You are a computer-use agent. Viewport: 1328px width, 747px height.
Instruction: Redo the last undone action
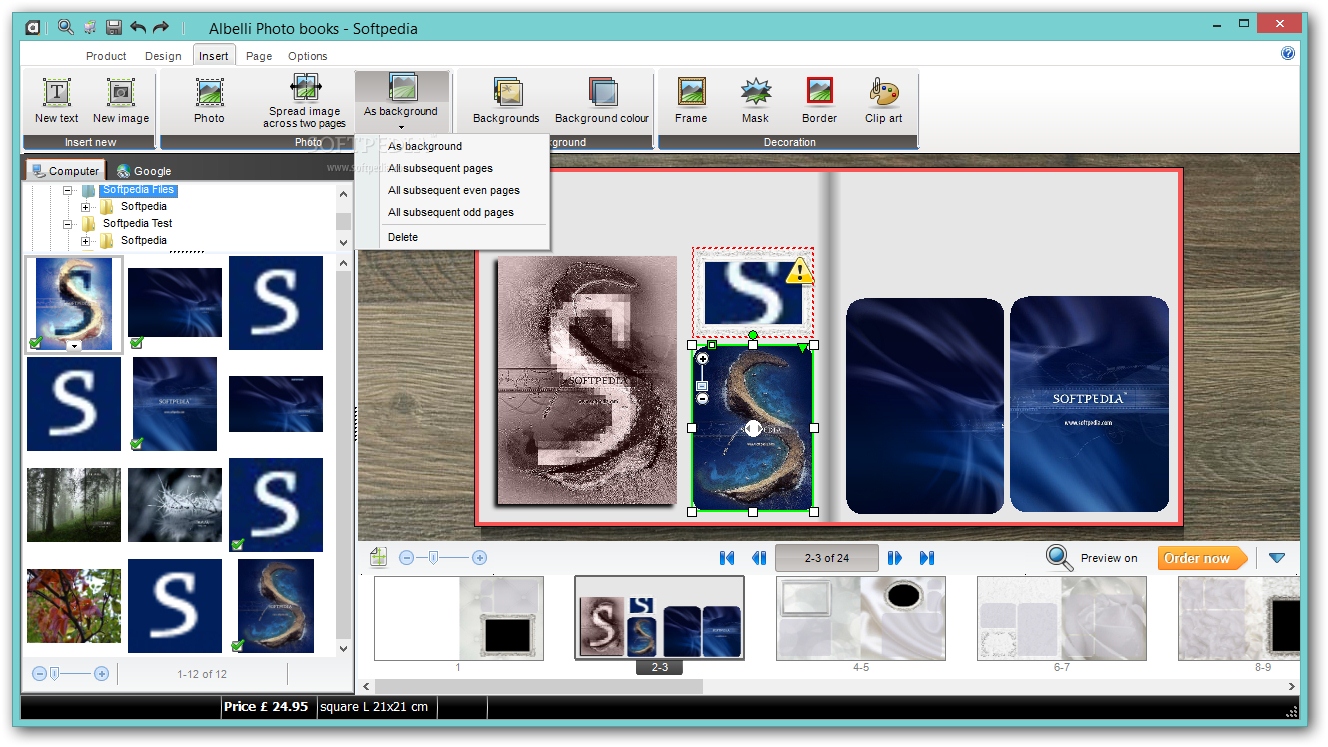click(161, 27)
